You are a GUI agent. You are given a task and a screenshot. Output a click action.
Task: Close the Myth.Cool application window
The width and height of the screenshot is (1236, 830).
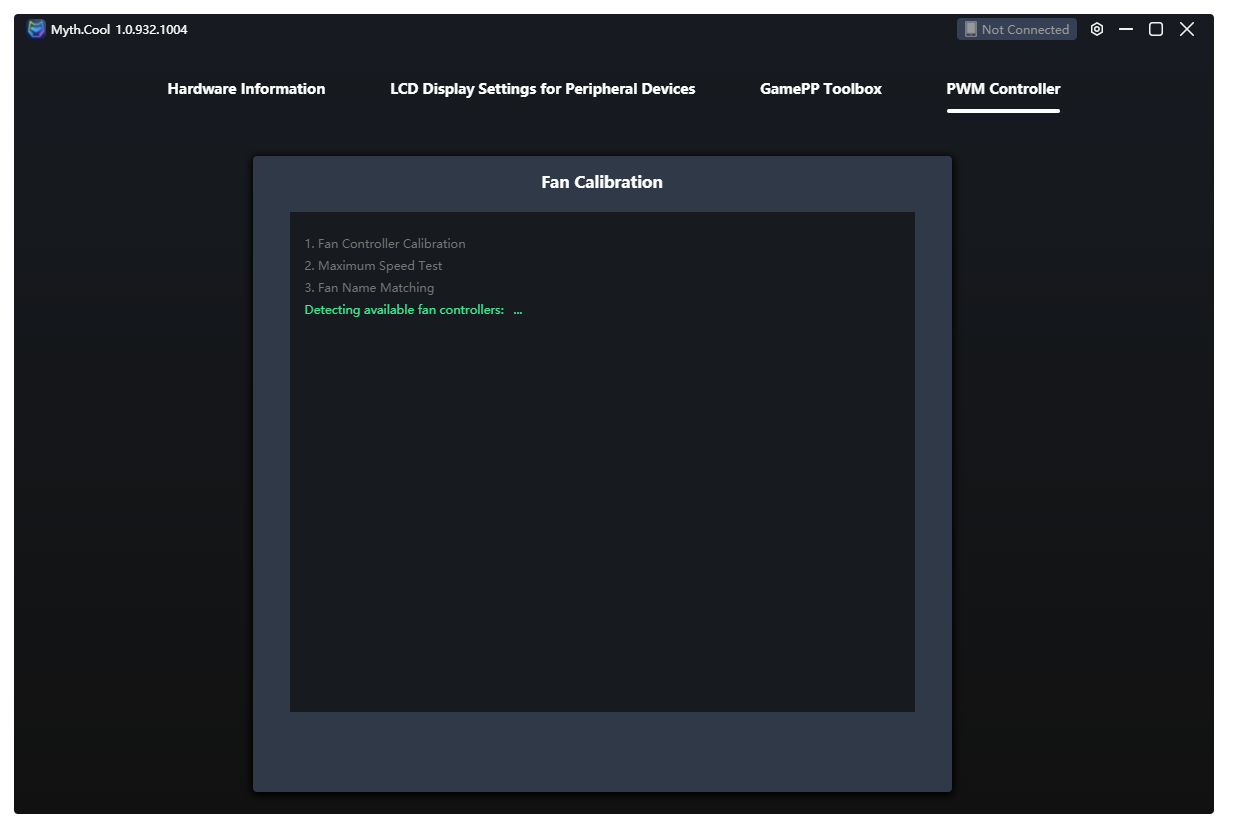[1187, 29]
